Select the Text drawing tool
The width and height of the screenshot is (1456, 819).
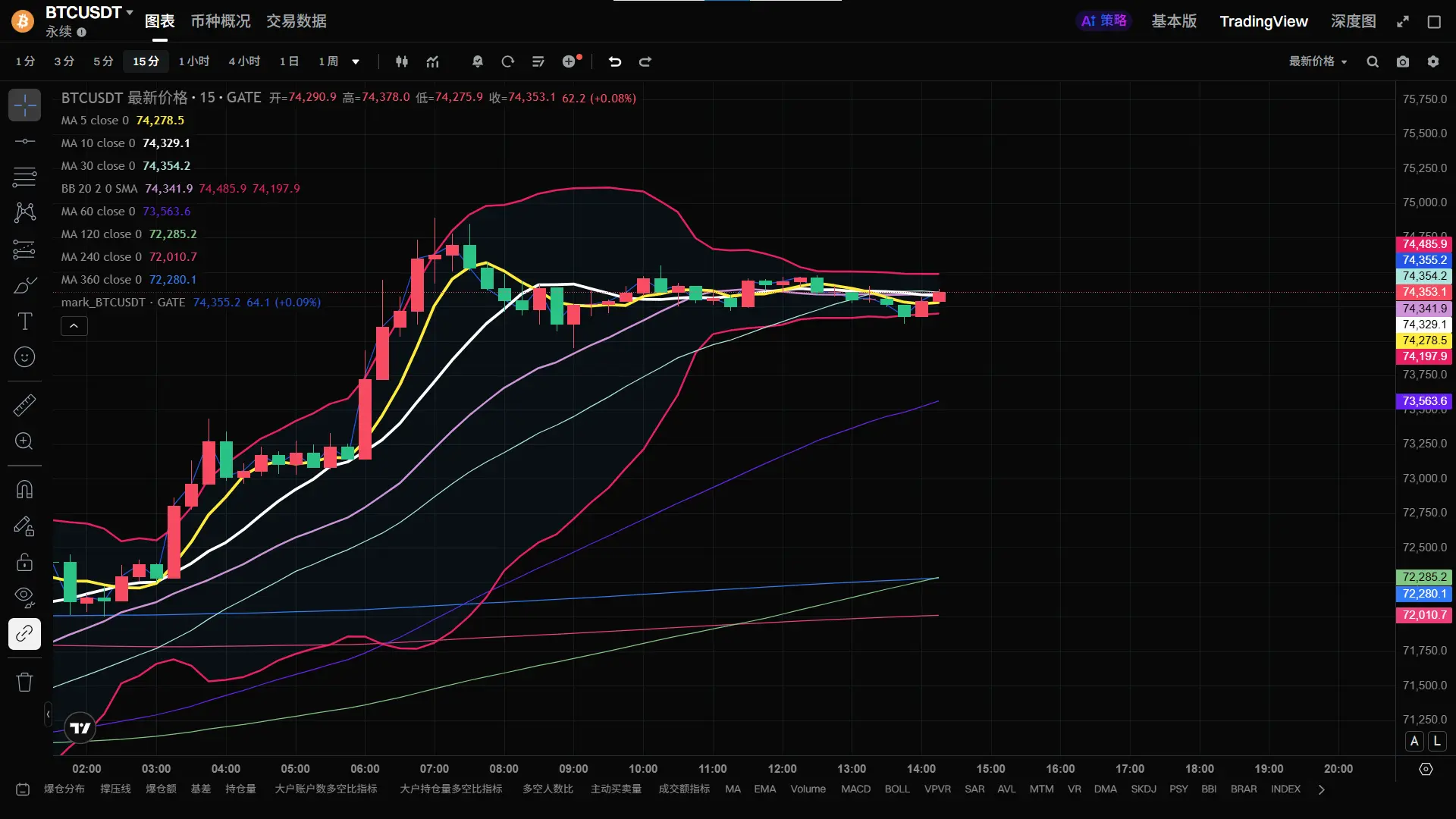[x=24, y=322]
